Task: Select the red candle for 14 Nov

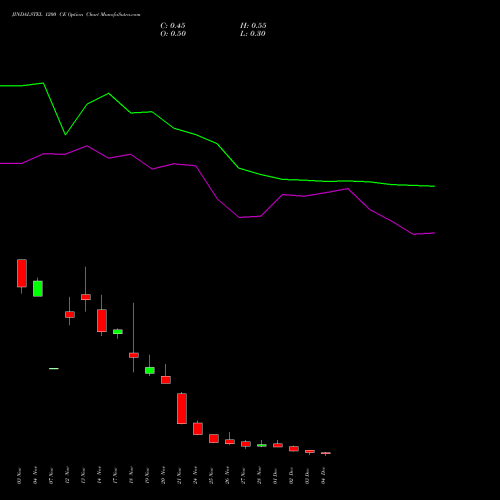Action: pyautogui.click(x=102, y=320)
